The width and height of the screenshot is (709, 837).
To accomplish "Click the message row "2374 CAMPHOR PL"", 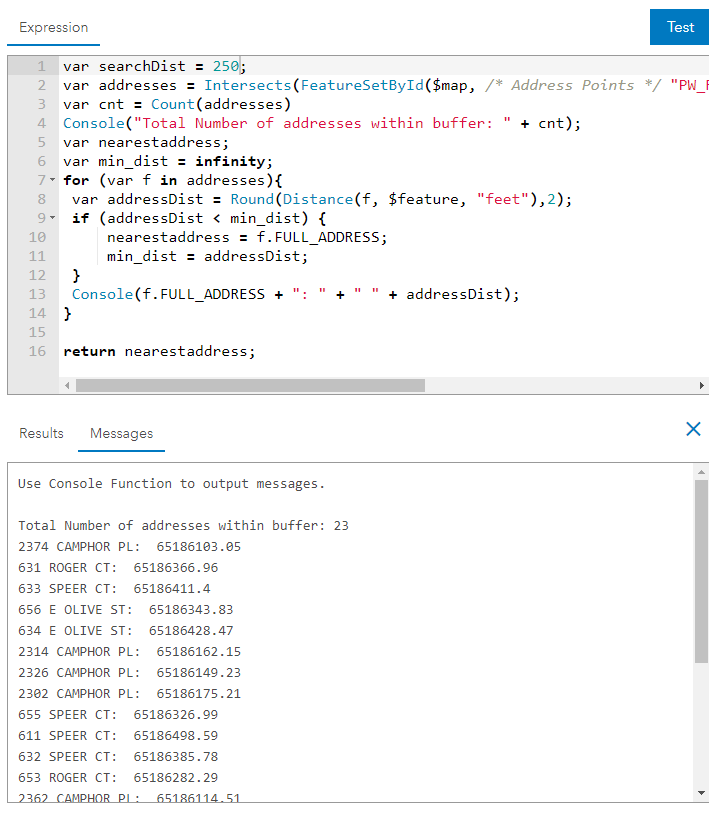I will (129, 547).
